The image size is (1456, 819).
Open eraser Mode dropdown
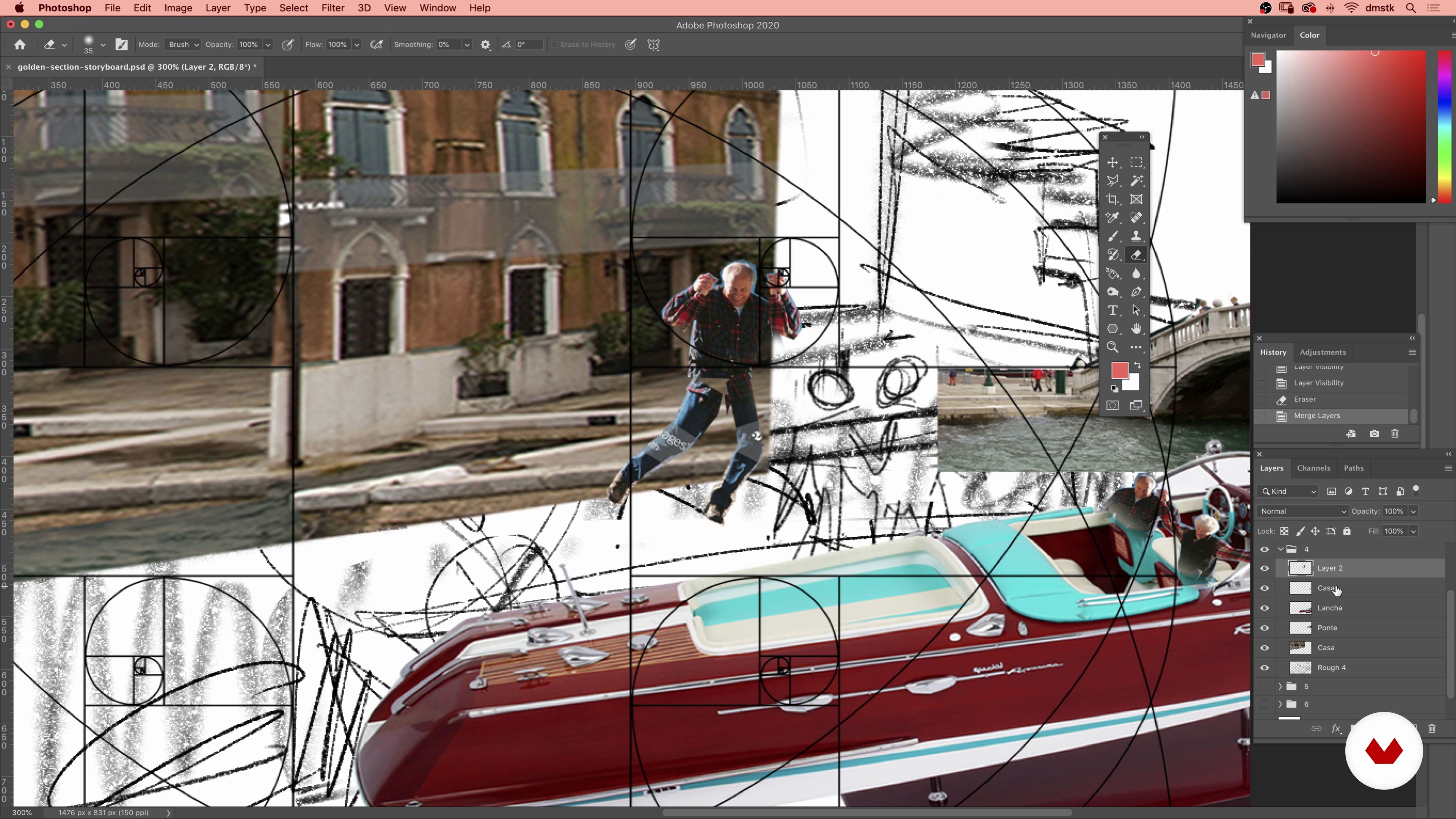(183, 45)
